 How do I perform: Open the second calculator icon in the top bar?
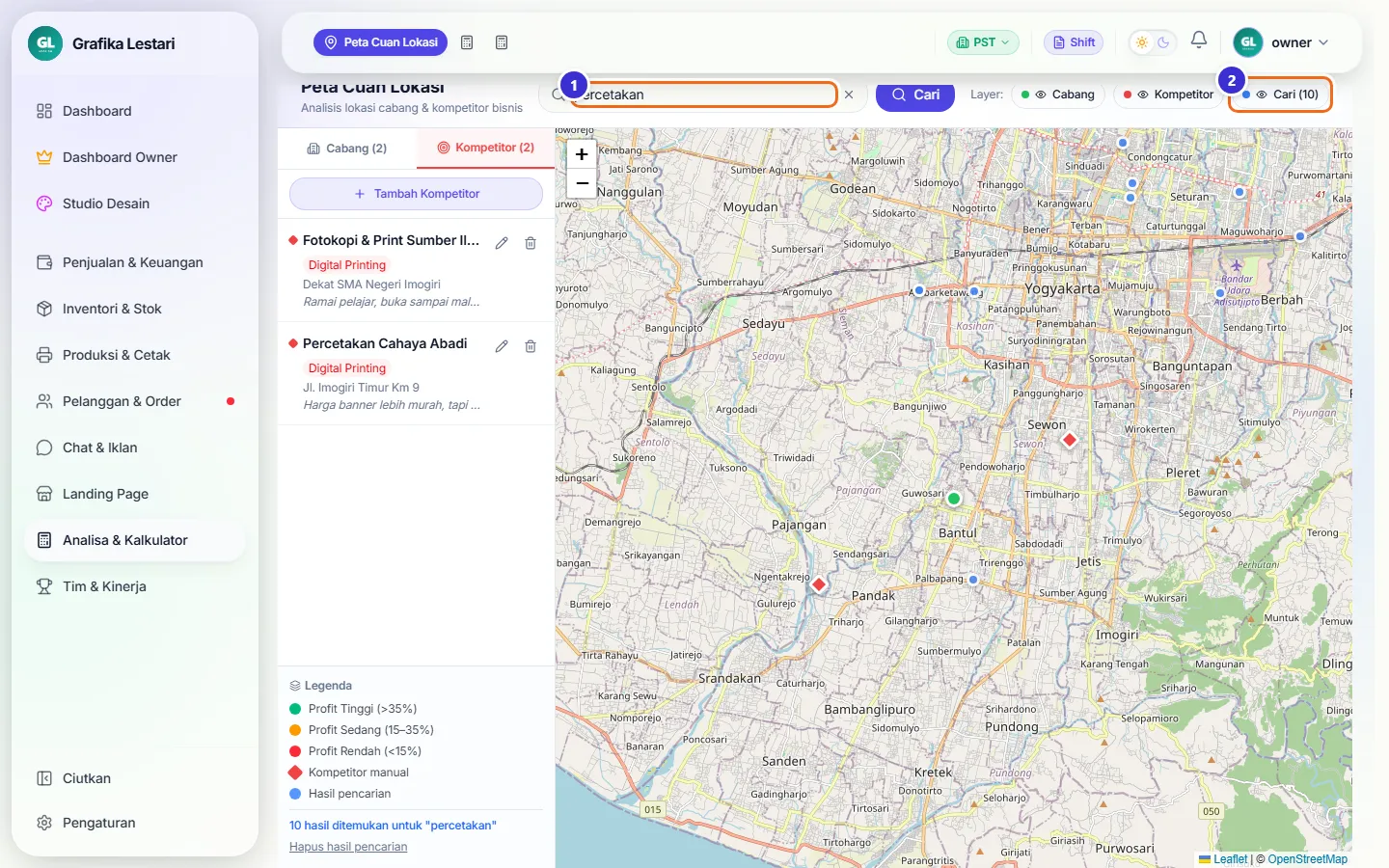tap(502, 42)
